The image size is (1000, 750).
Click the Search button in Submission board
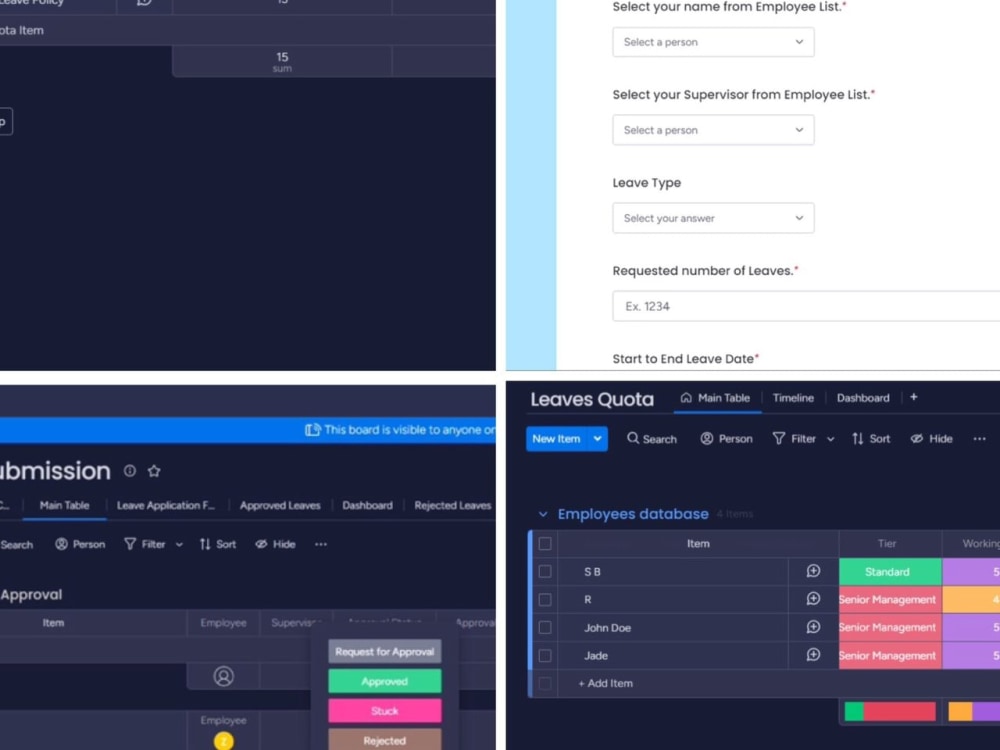tap(15, 544)
